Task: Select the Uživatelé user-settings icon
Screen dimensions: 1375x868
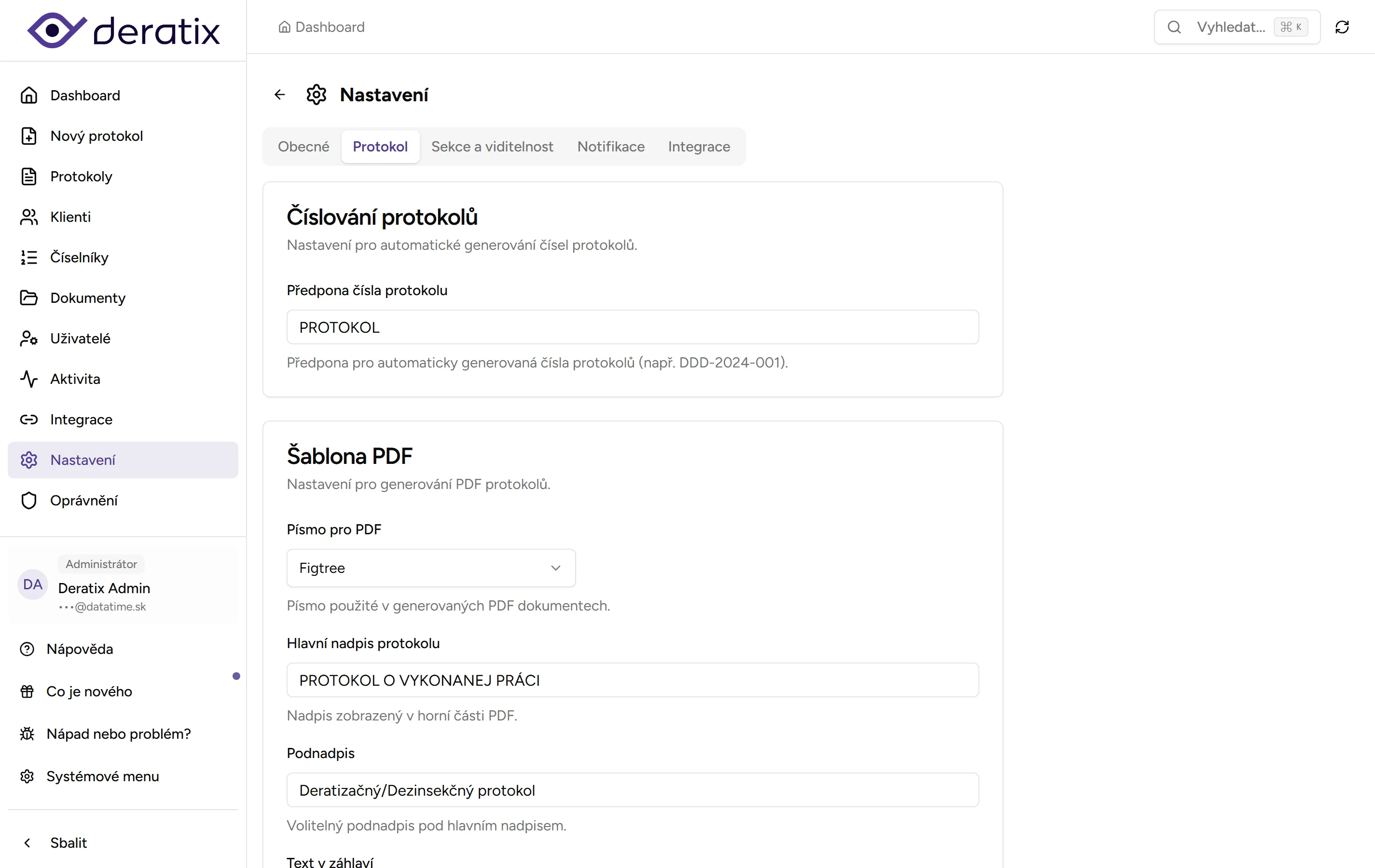Action: pyautogui.click(x=29, y=338)
